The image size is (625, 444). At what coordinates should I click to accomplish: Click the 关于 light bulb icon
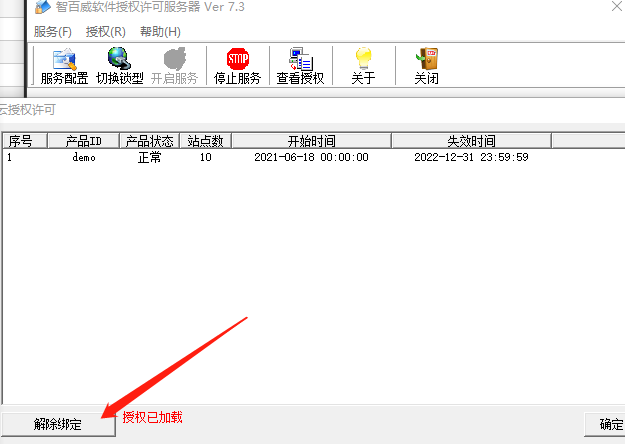pos(363,66)
